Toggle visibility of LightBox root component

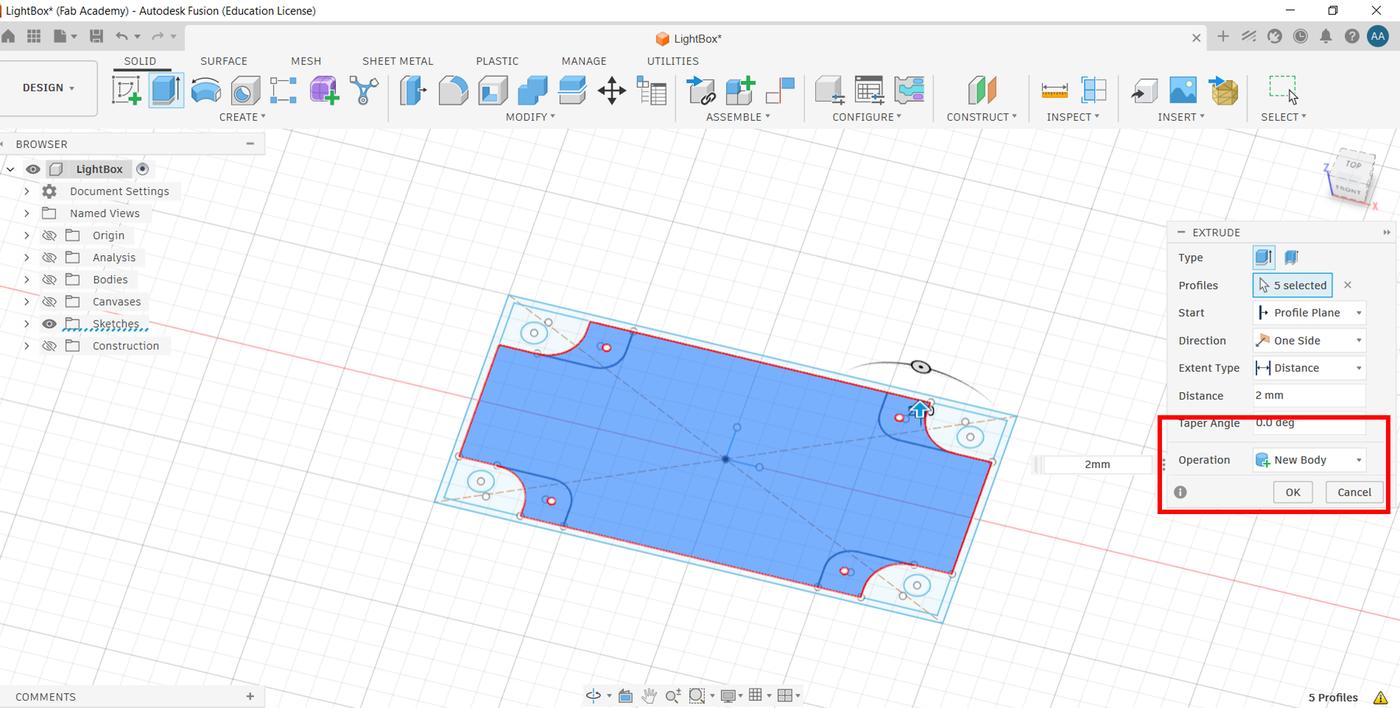point(33,170)
